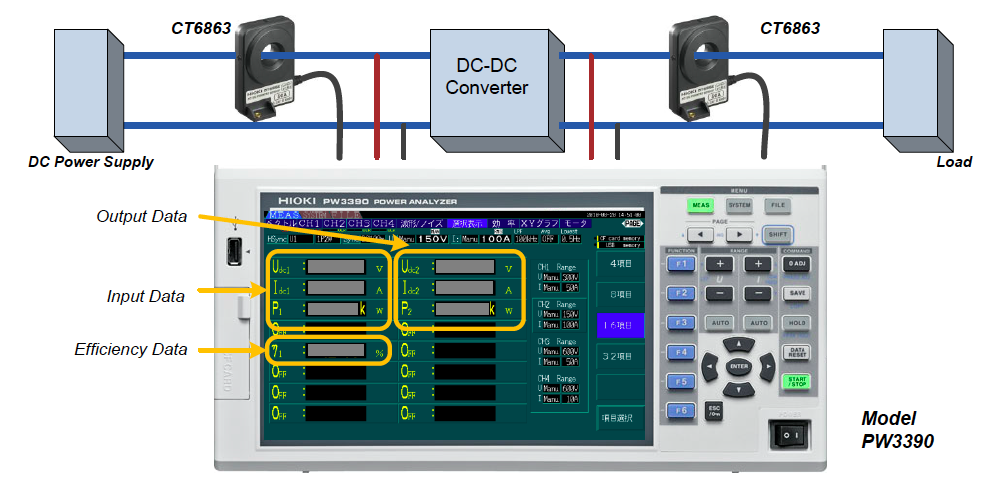Viewport: 988px width, 486px height.
Task: Move cursor down with the down arrow key
Action: coord(738,389)
